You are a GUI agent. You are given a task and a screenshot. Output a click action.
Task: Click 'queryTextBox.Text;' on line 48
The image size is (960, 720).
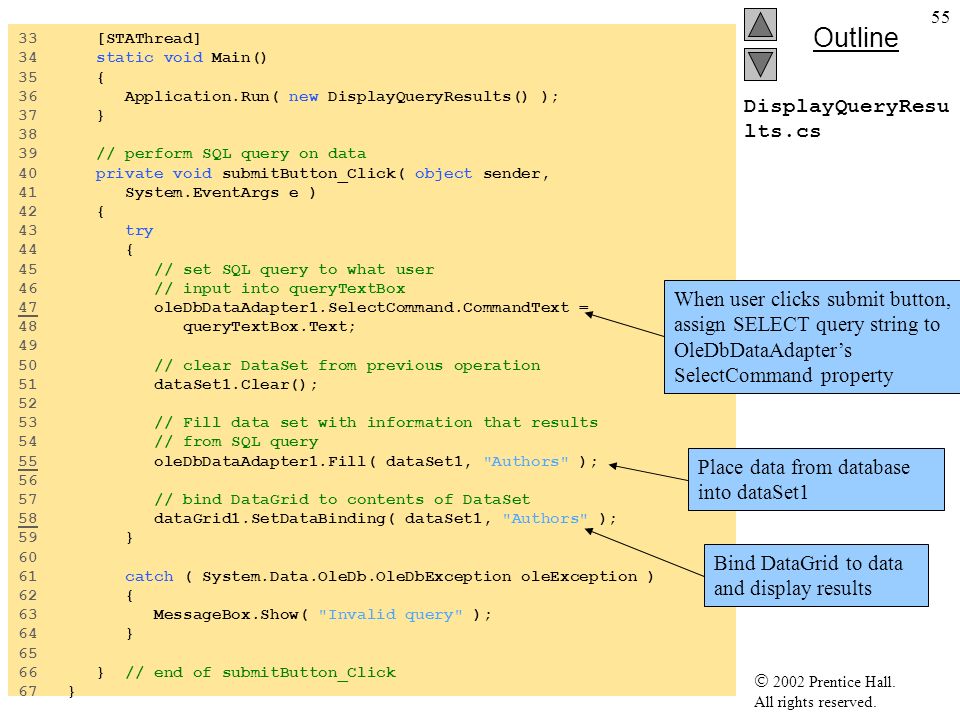[269, 327]
